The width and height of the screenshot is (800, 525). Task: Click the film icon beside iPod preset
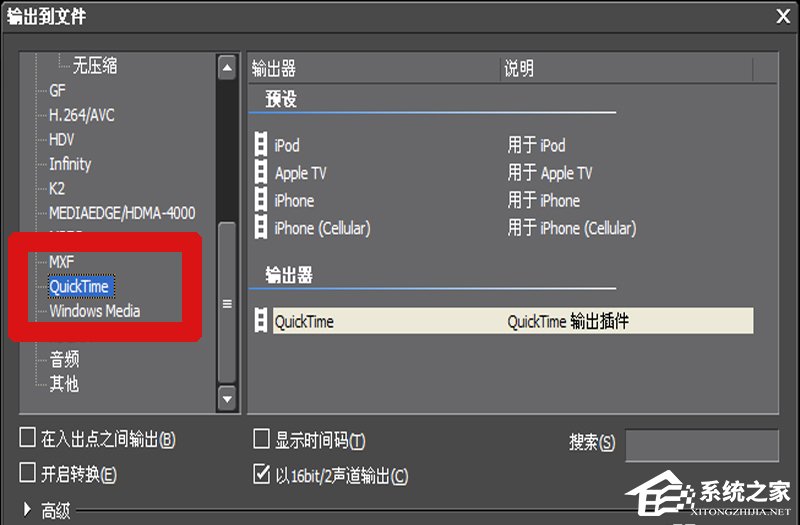pos(261,144)
